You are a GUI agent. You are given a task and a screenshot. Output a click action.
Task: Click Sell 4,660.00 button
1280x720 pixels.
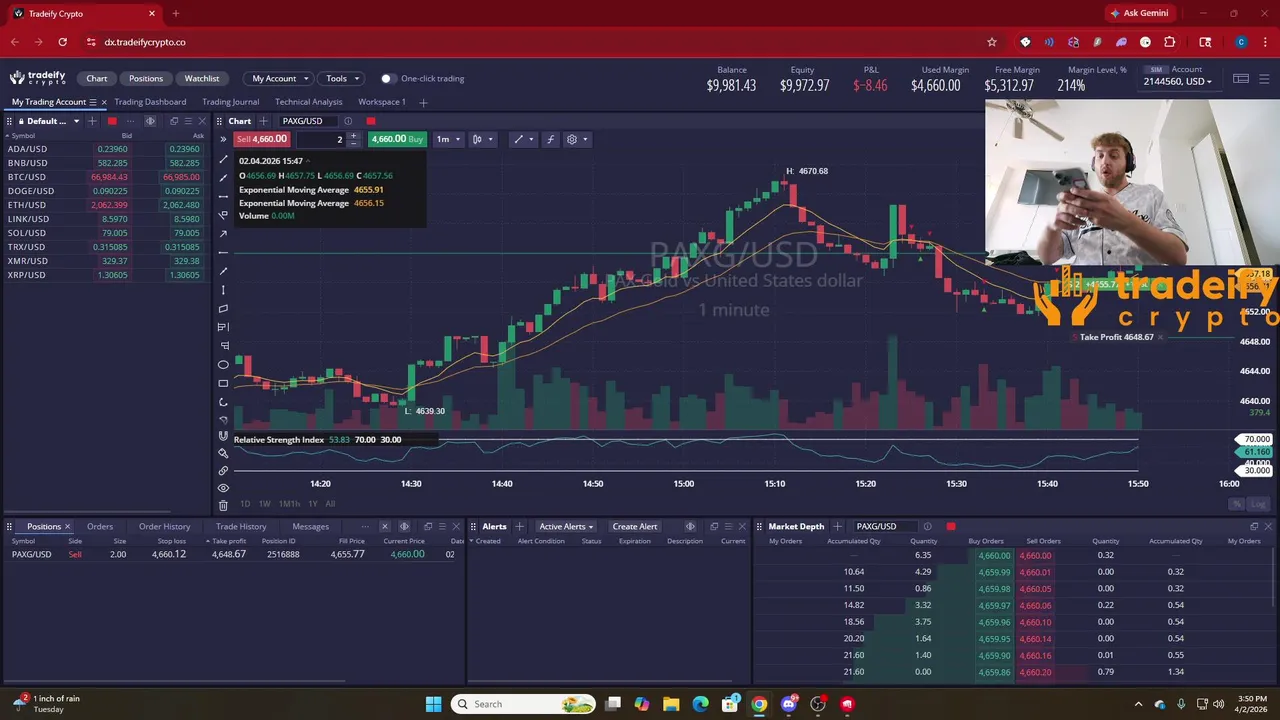[x=262, y=139]
